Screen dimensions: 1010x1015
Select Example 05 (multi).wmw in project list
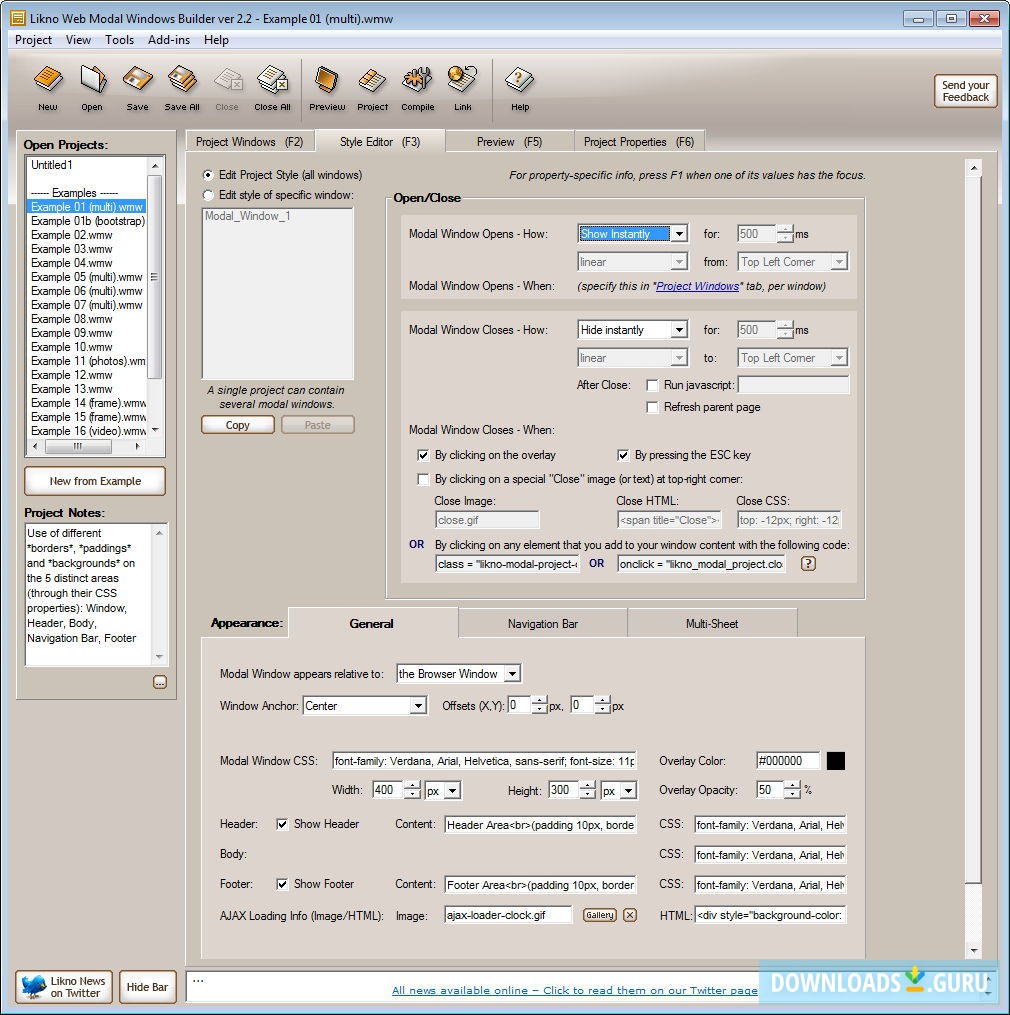click(x=86, y=277)
